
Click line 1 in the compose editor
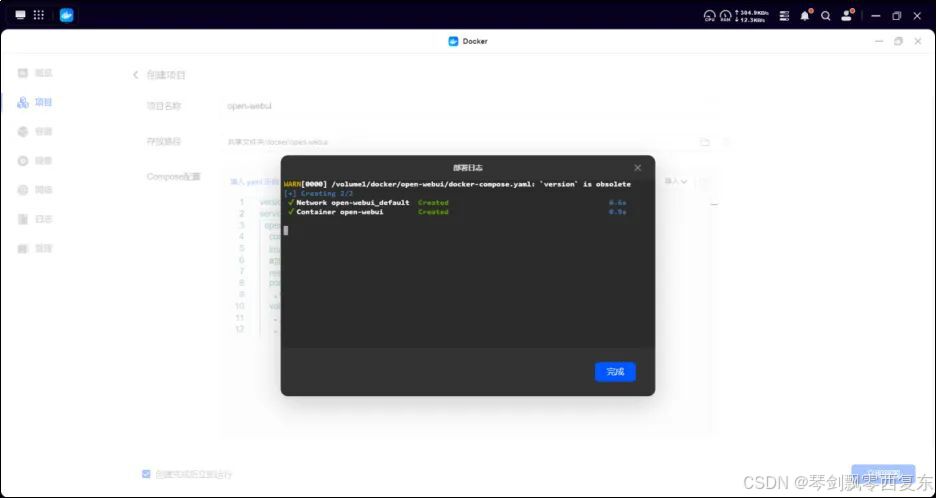(241, 202)
